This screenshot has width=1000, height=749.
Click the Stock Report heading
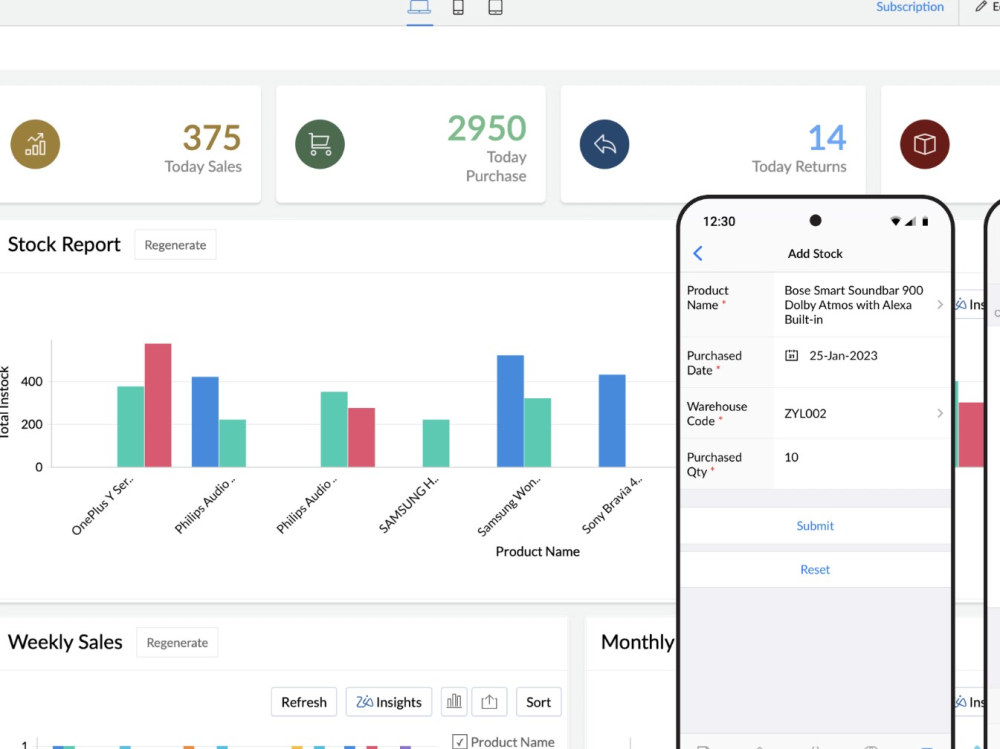tap(64, 244)
